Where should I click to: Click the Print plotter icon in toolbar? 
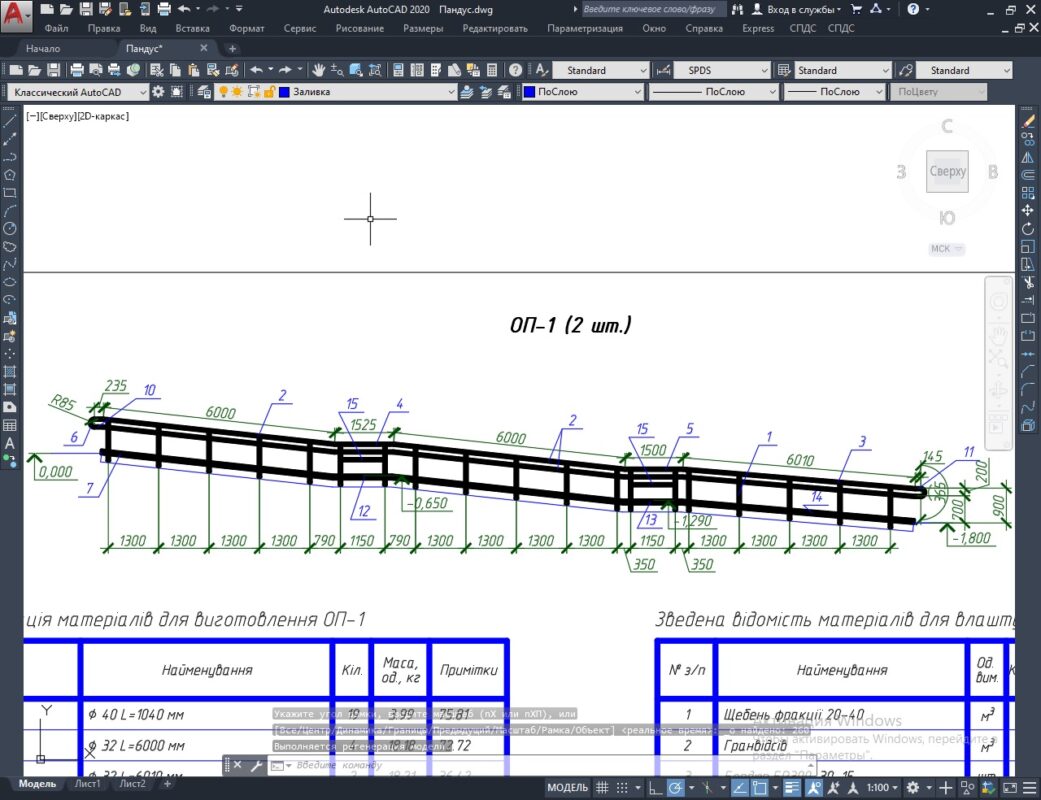click(77, 70)
